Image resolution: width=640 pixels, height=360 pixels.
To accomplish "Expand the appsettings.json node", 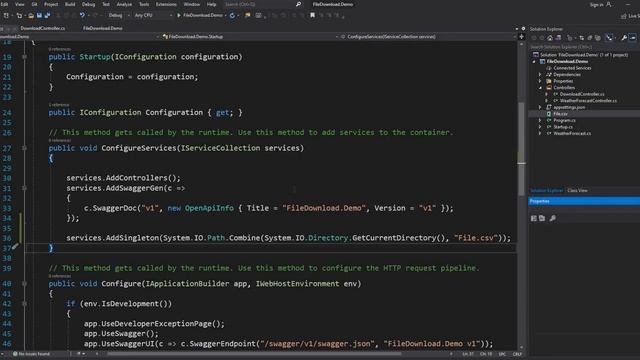I will coord(540,107).
